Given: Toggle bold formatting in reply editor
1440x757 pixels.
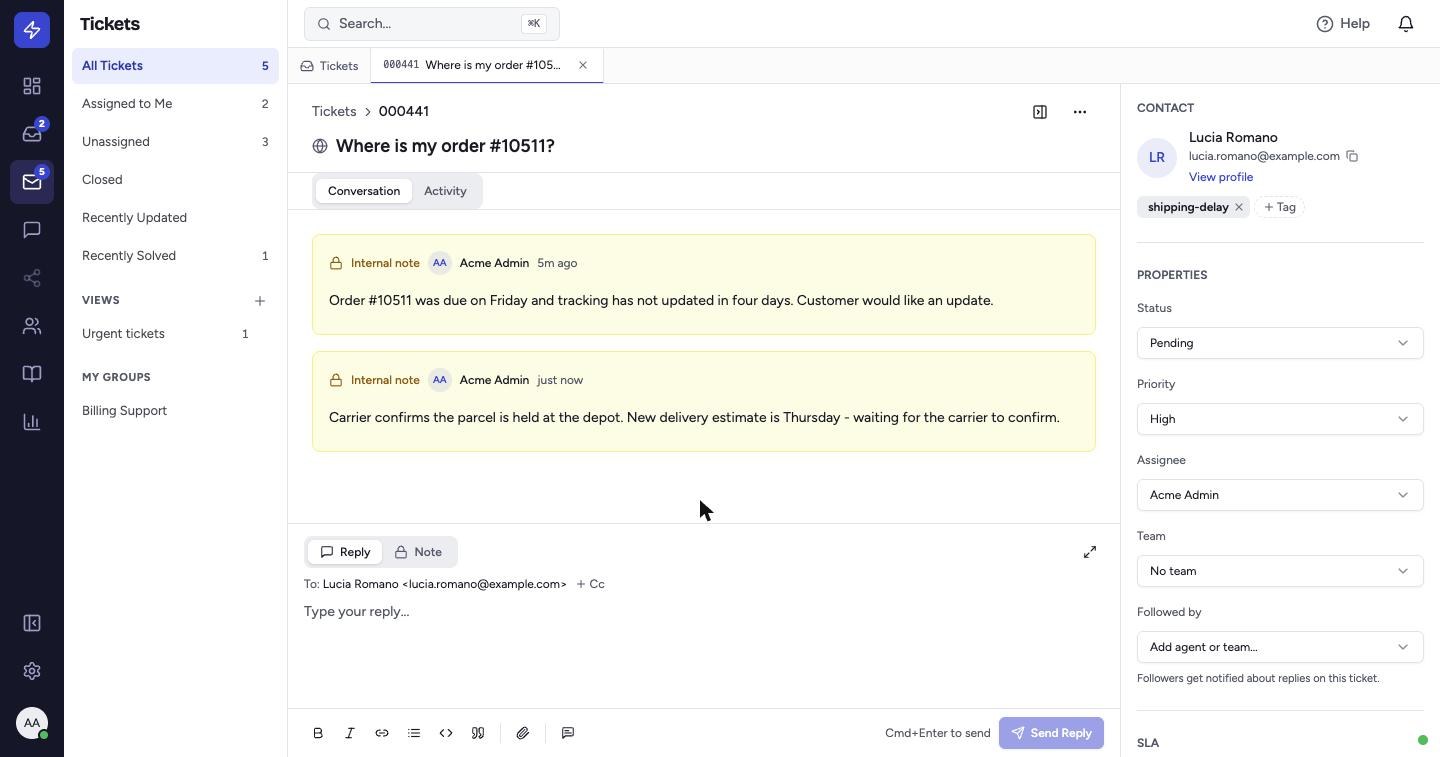Looking at the screenshot, I should [318, 733].
